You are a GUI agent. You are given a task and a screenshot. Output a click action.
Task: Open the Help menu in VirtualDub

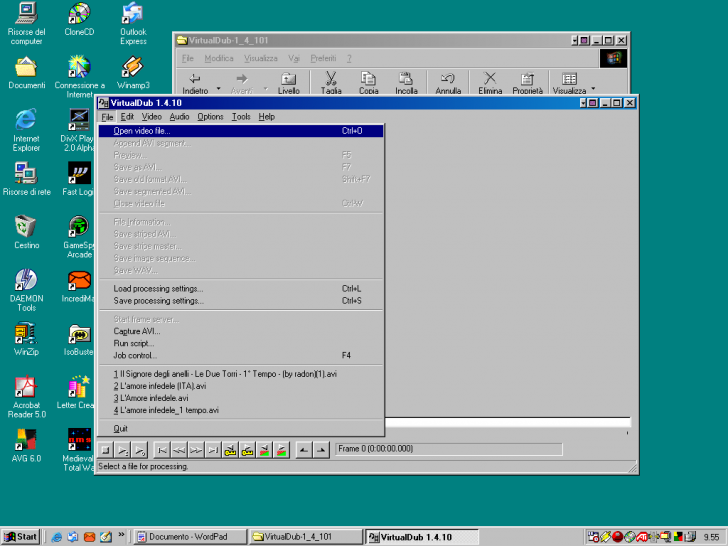tap(266, 117)
